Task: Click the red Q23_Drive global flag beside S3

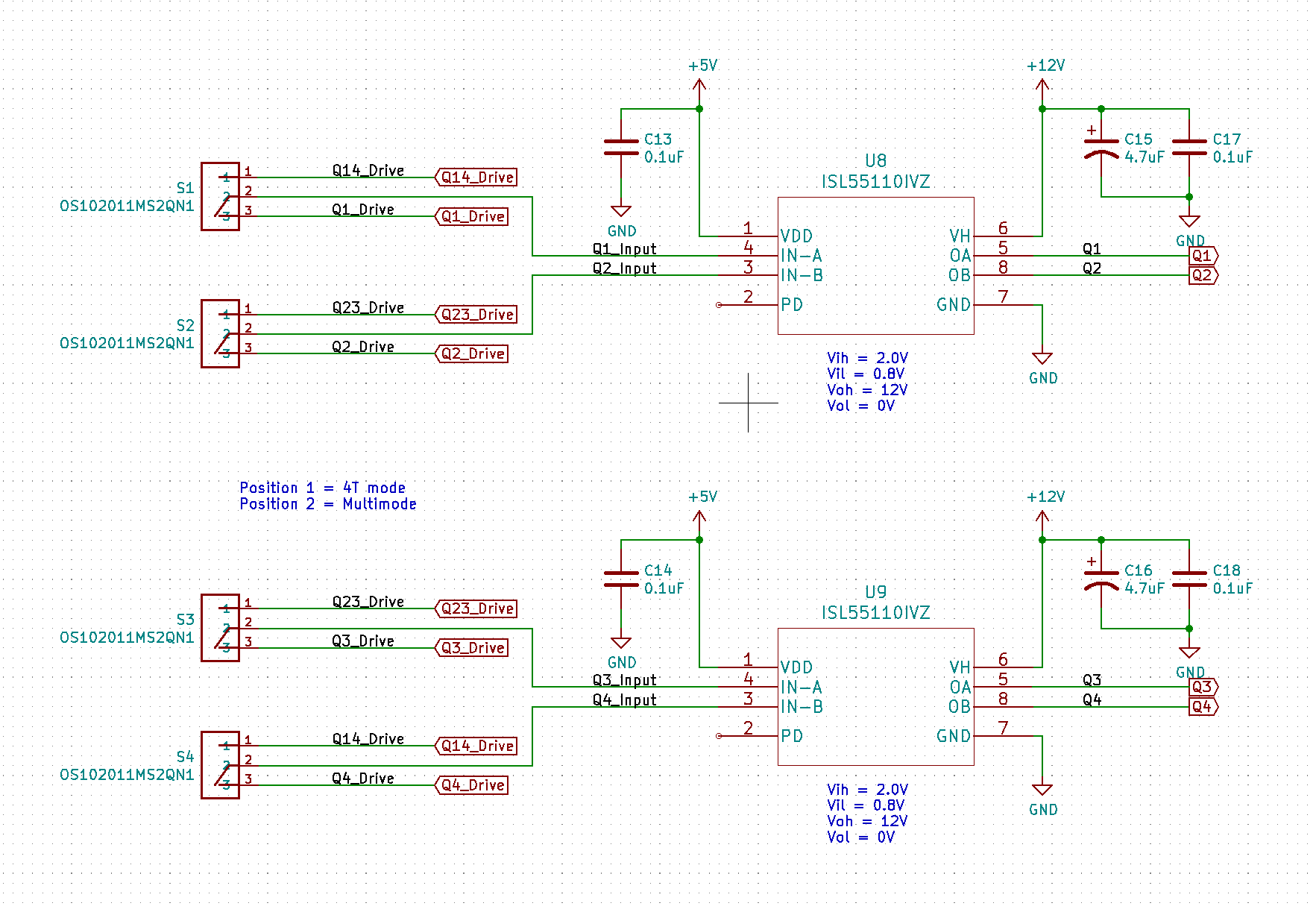Action: pos(476,608)
